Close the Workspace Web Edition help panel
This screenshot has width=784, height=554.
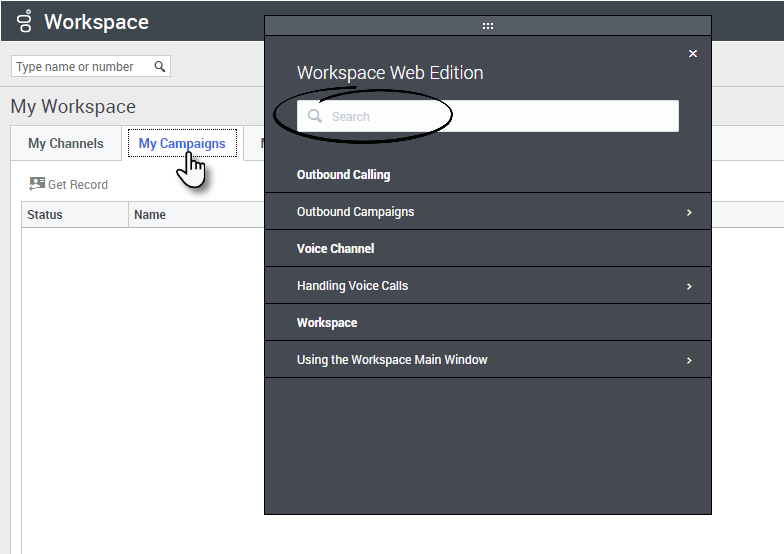693,54
